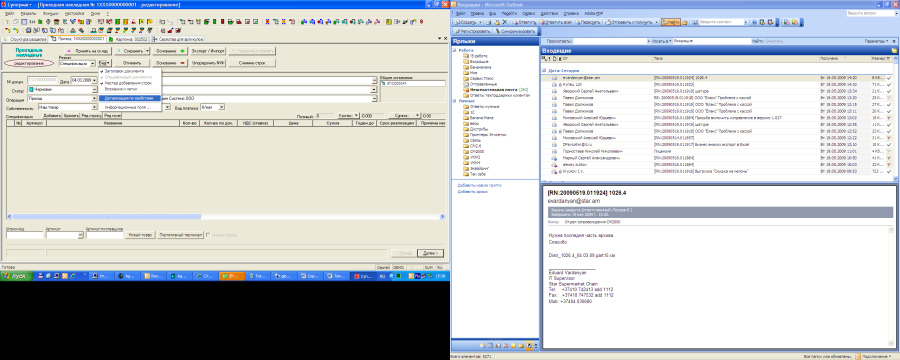The width and height of the screenshot is (900, 360).
Task: Click the folder icon beside Отправленные
Action: (465, 84)
